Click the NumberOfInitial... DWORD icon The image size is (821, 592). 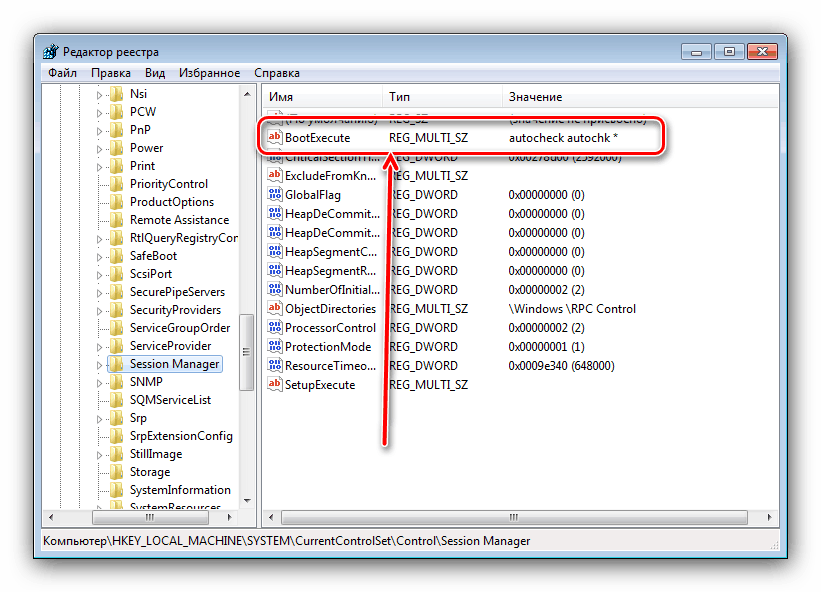click(x=274, y=289)
